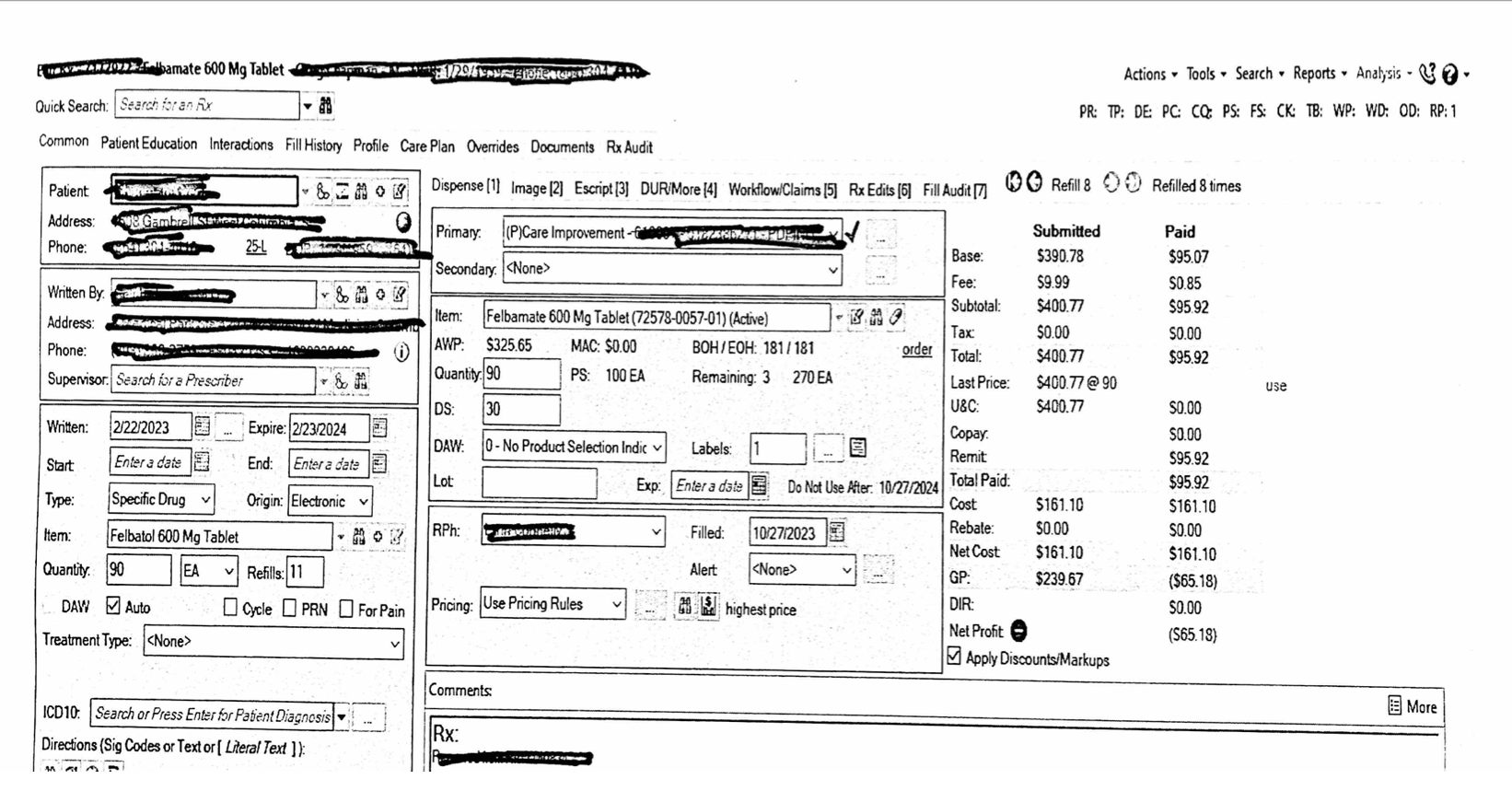Screen dimensions: 1512x791
Task: Click the Net Profit minus circle icon
Action: (x=1018, y=631)
